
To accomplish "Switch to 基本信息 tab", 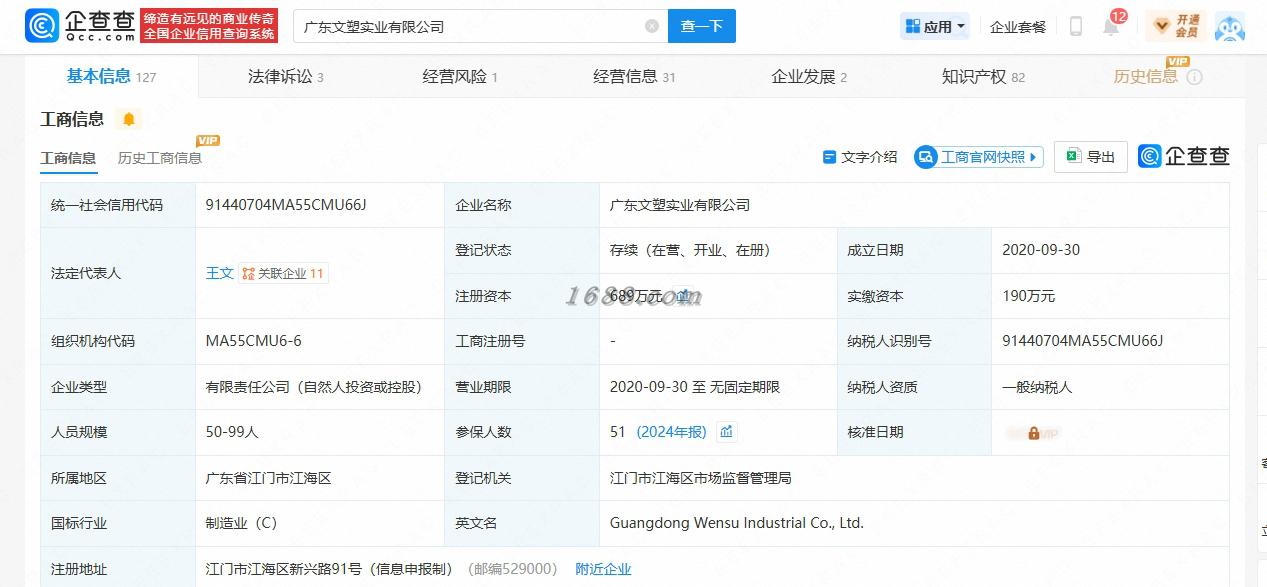I will [111, 76].
